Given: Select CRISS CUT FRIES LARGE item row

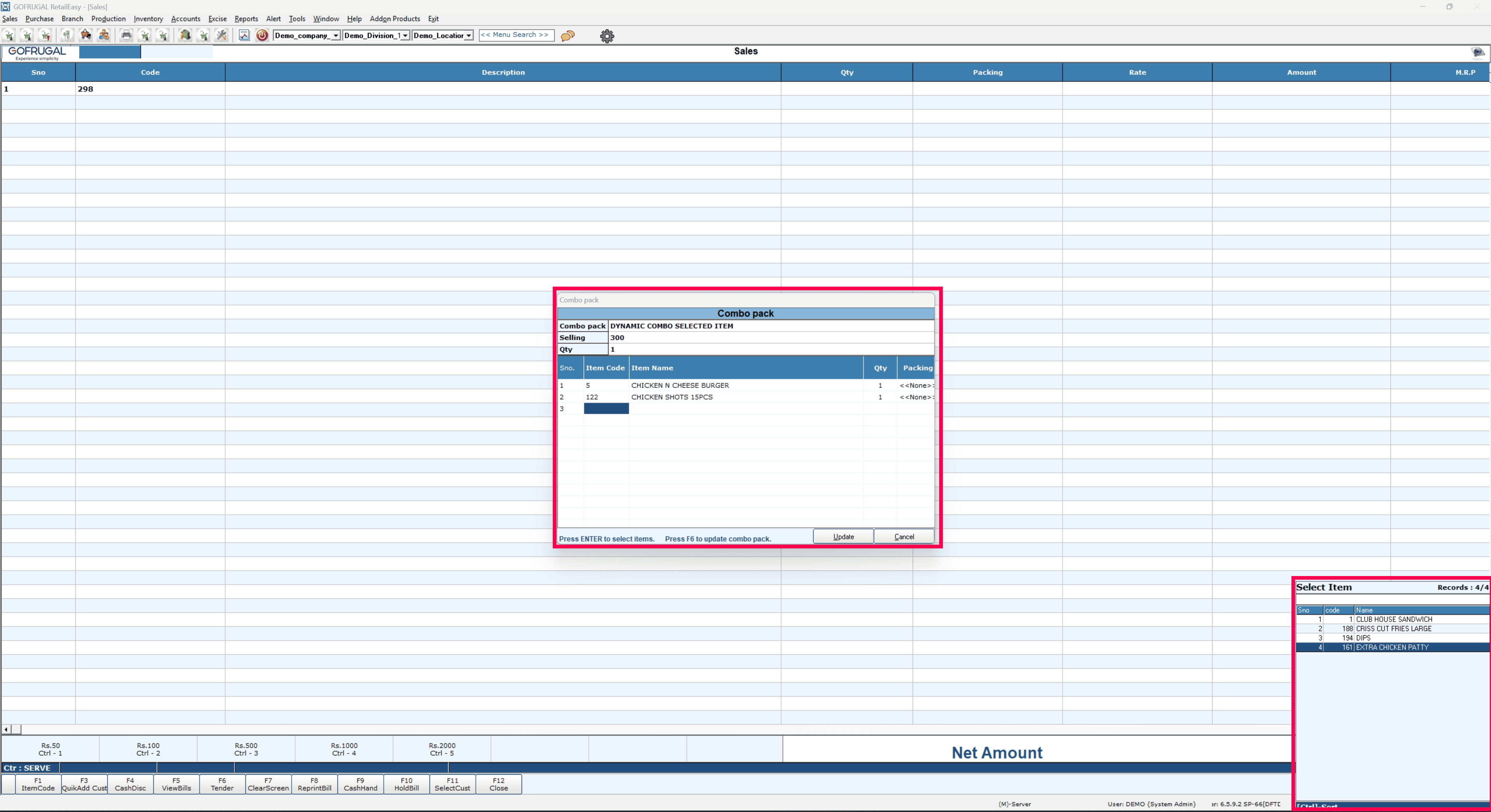Looking at the screenshot, I should point(1393,629).
